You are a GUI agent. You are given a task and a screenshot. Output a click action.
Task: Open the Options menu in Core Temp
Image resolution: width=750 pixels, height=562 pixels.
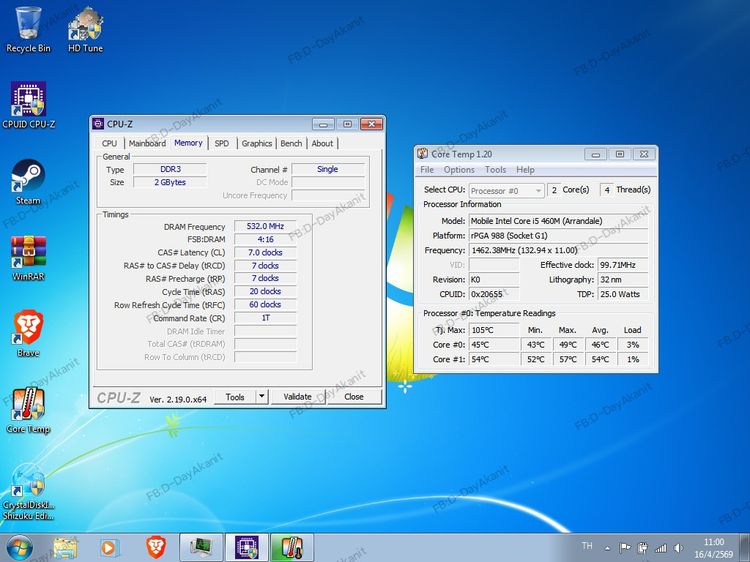pos(459,170)
